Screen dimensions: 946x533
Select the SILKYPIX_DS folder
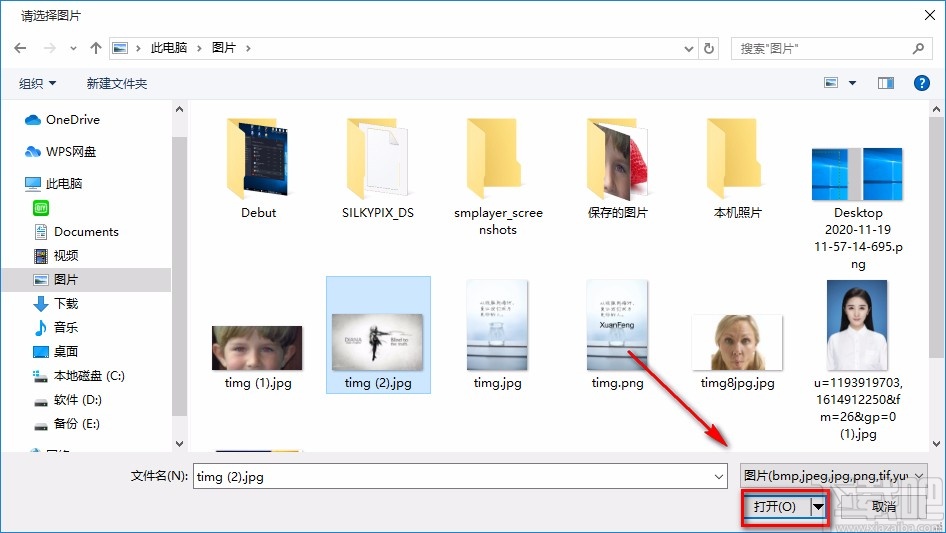tap(378, 168)
